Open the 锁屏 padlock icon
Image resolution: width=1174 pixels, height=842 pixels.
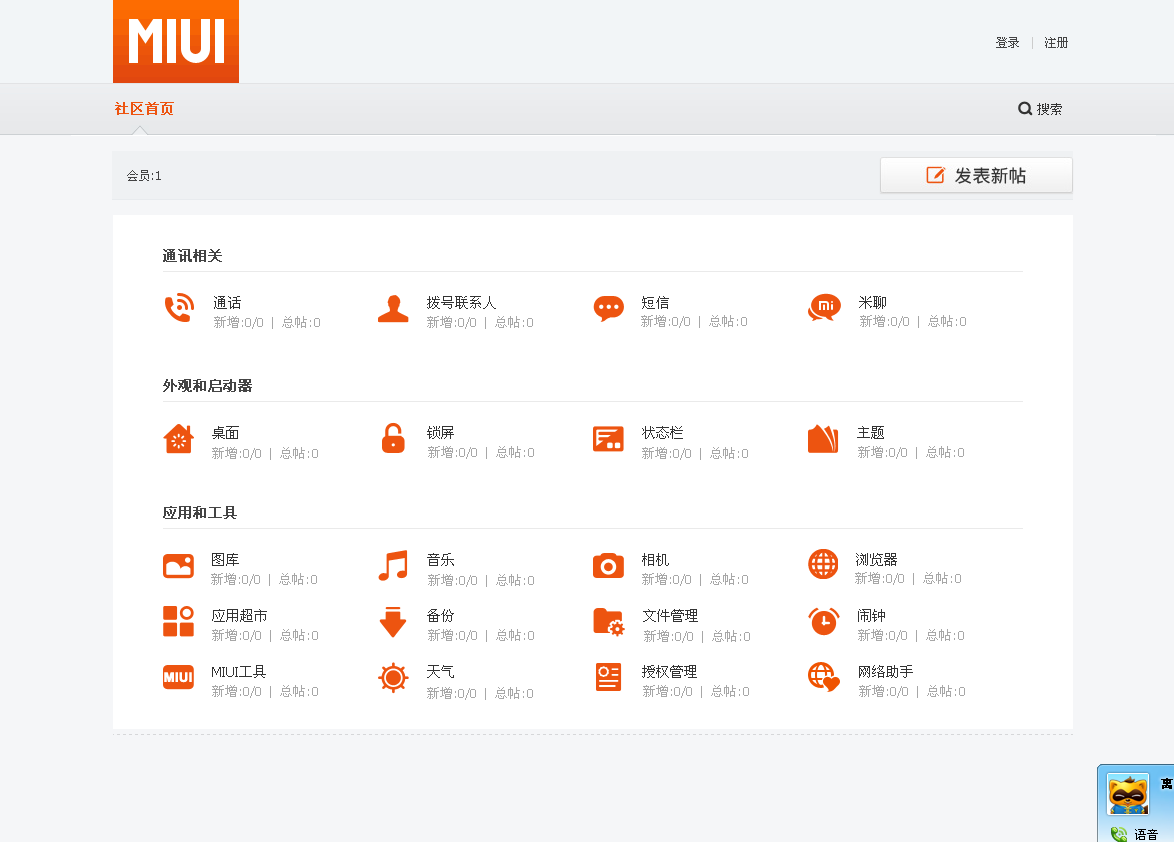393,439
